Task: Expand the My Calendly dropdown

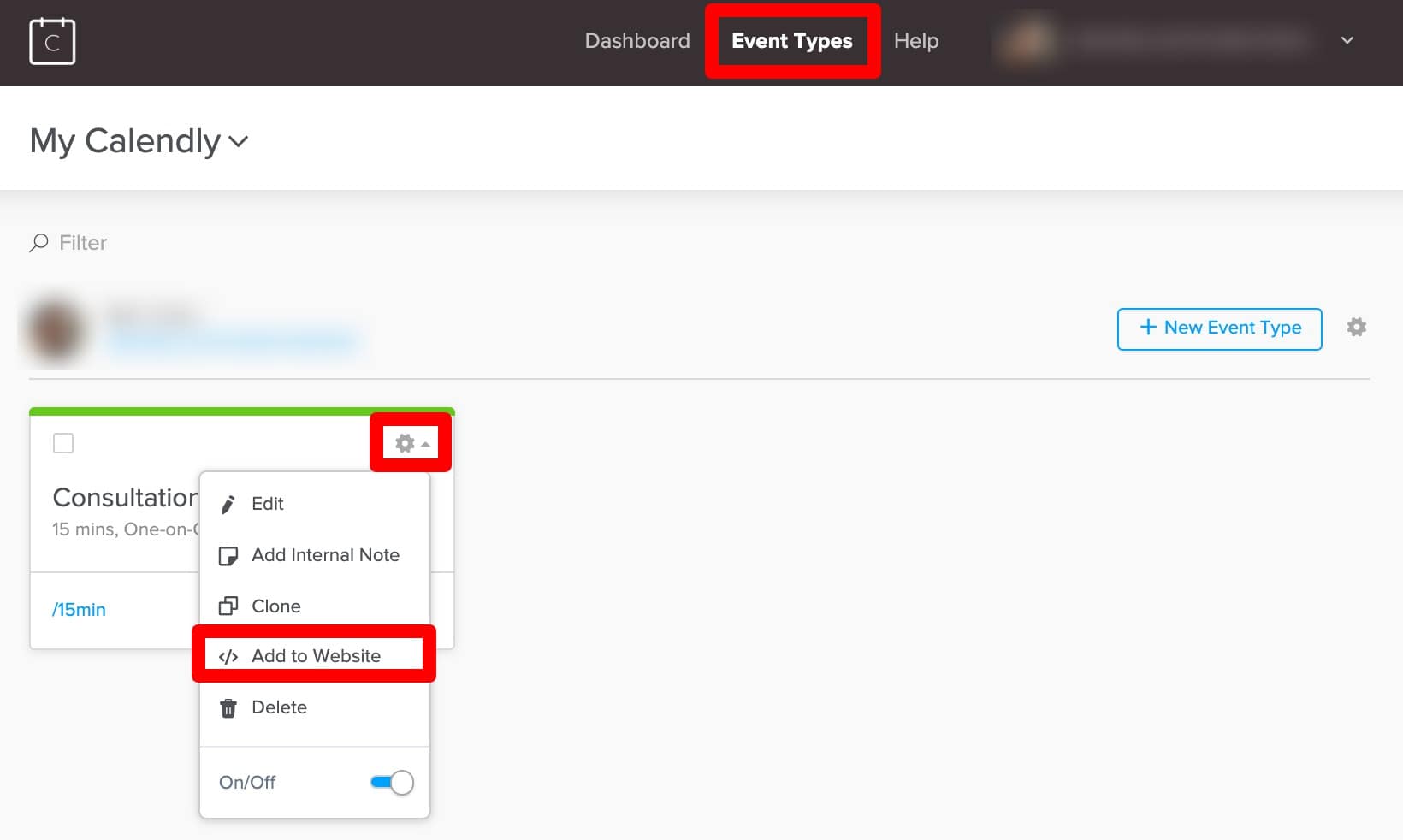Action: point(239,141)
